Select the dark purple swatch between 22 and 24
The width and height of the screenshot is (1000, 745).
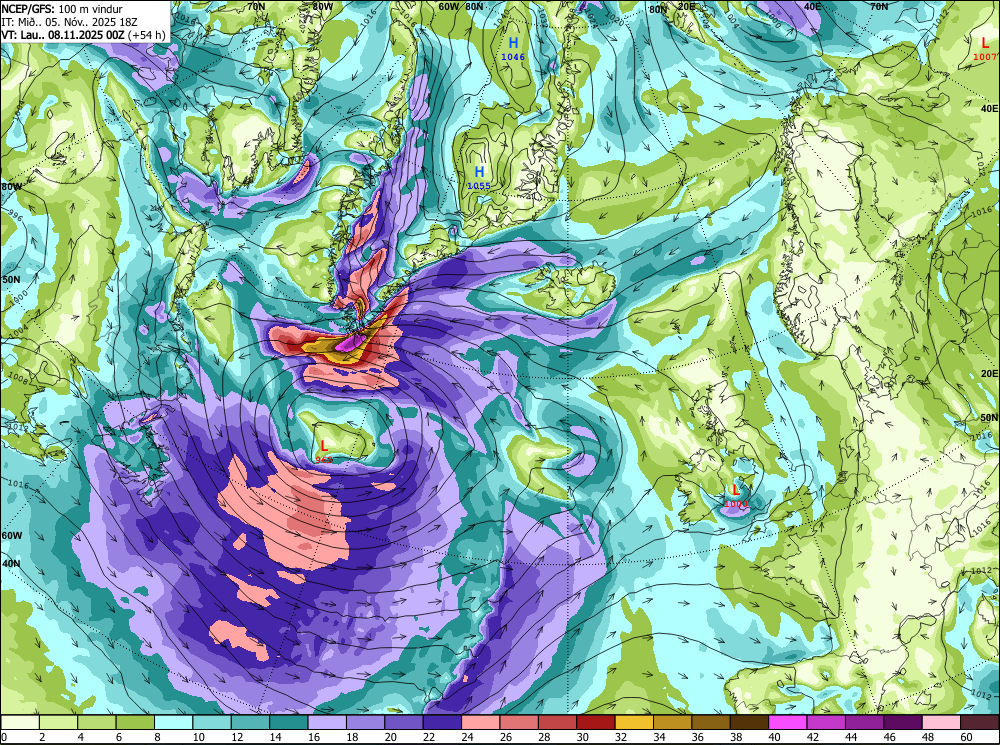point(443,722)
